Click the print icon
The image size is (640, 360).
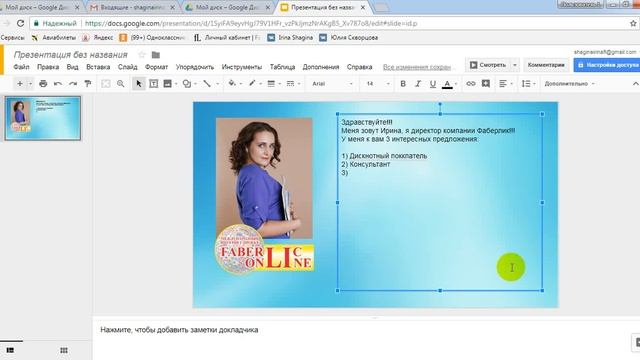click(x=43, y=84)
